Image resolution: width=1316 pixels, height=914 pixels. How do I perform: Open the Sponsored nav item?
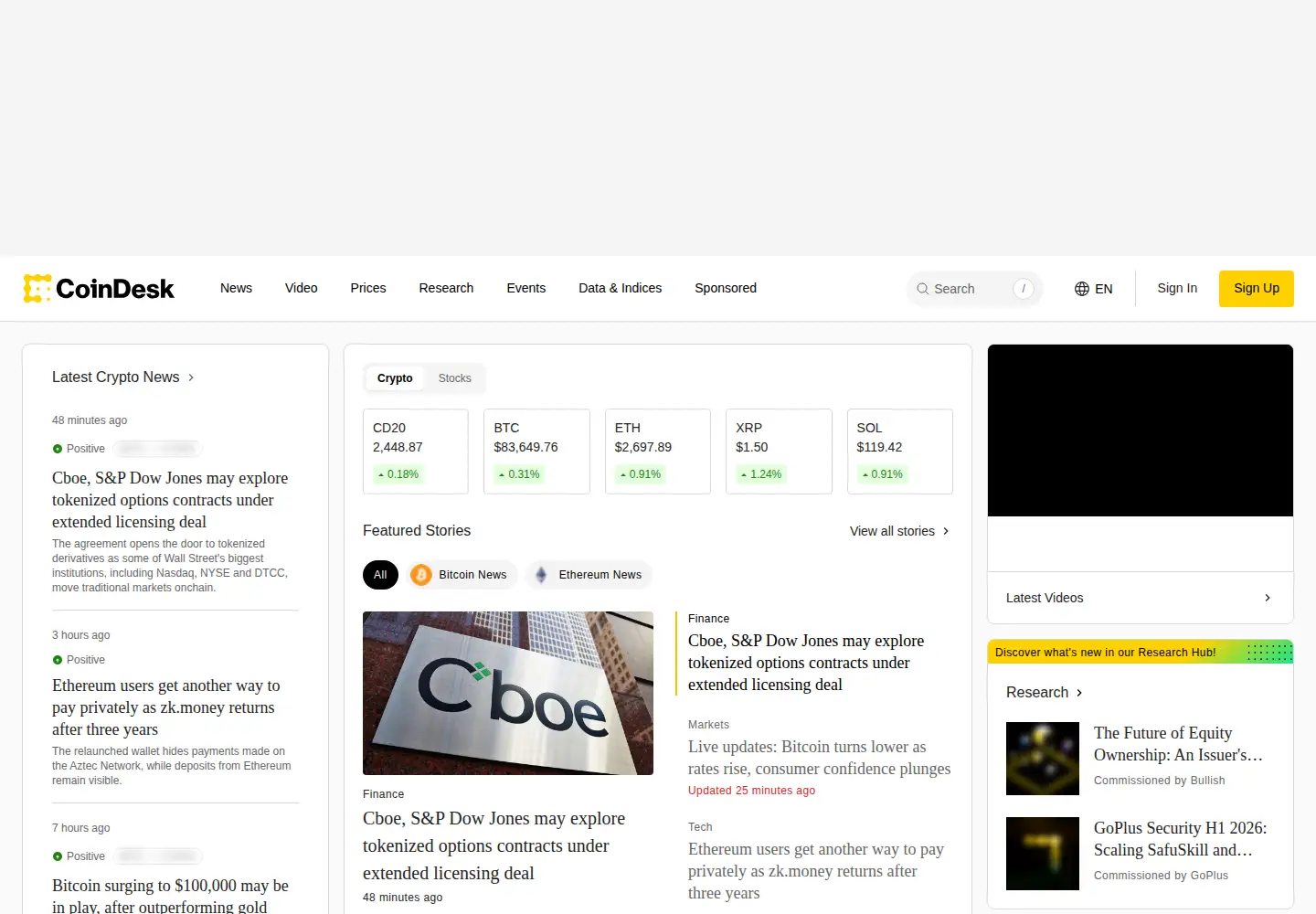pos(726,288)
